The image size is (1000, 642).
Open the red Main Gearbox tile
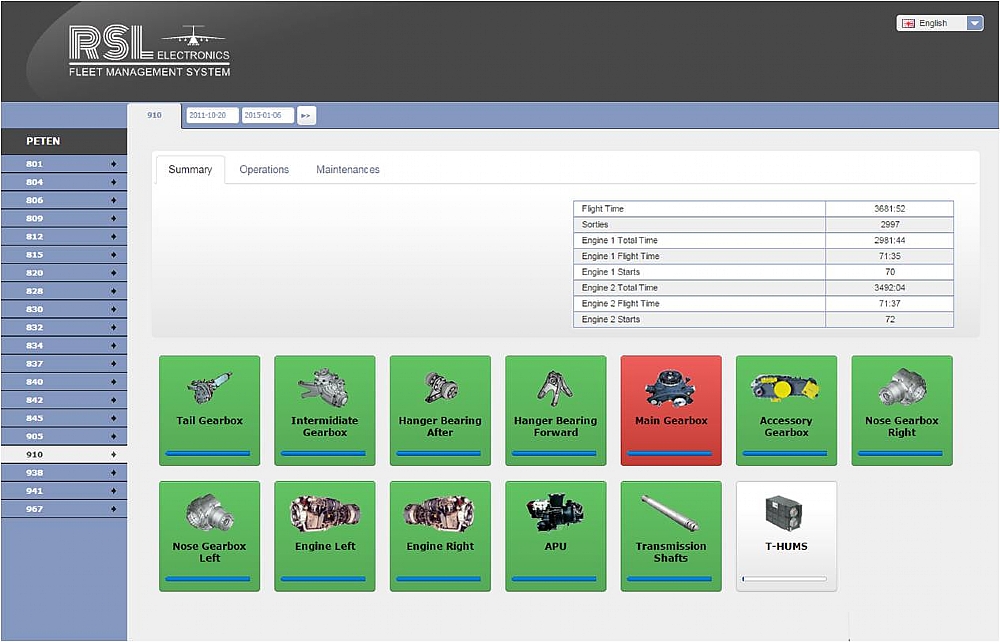click(x=672, y=411)
